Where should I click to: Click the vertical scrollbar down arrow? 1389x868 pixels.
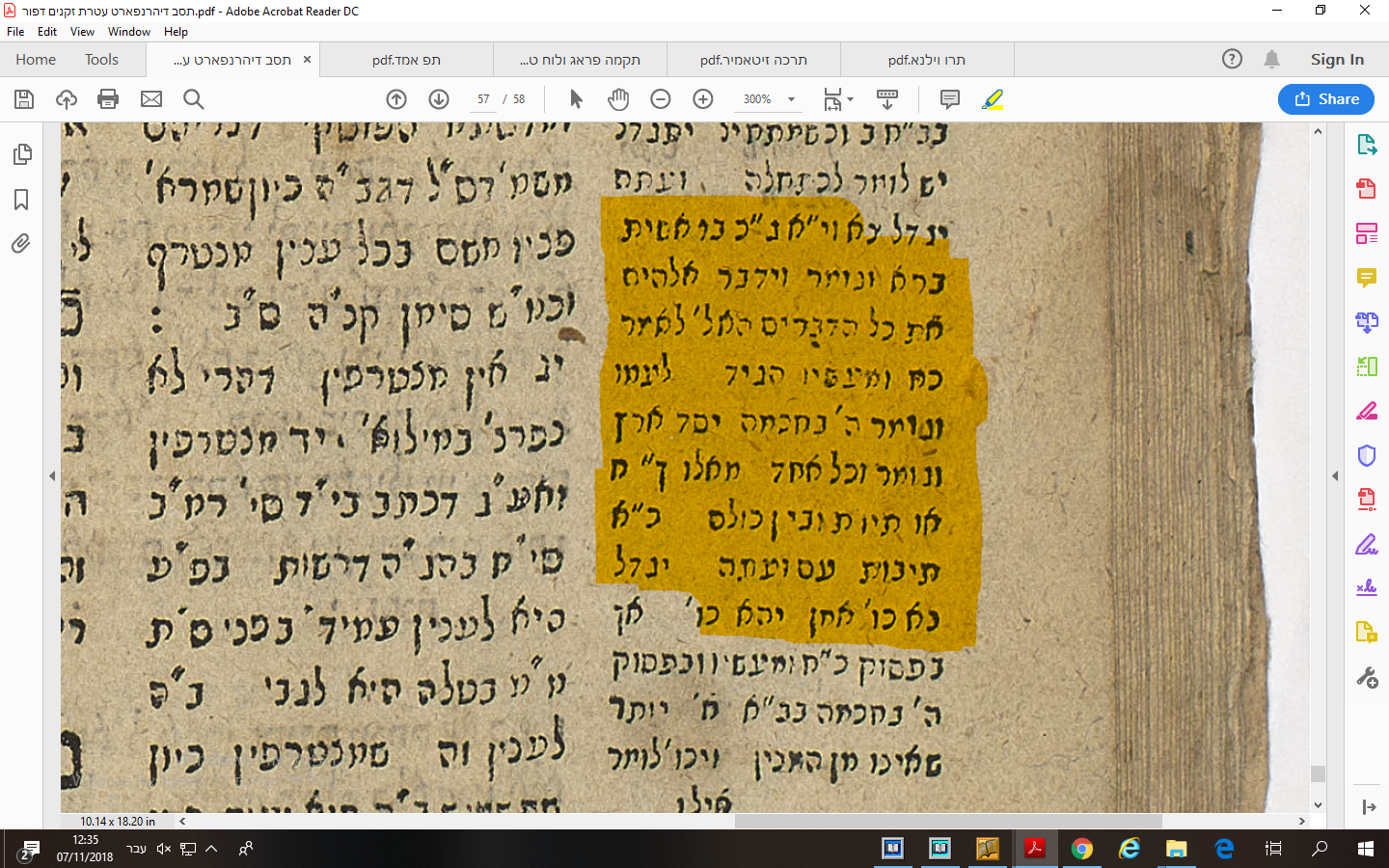pyautogui.click(x=1318, y=805)
